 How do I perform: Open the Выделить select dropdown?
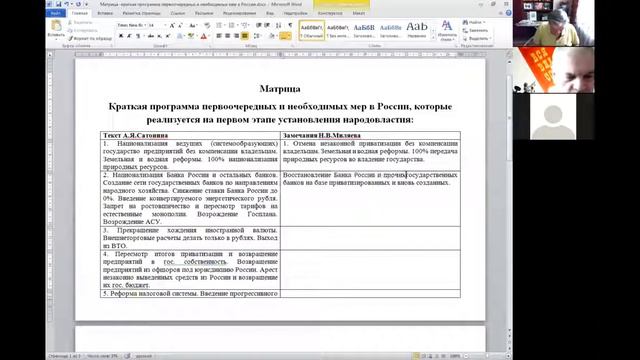click(x=476, y=38)
